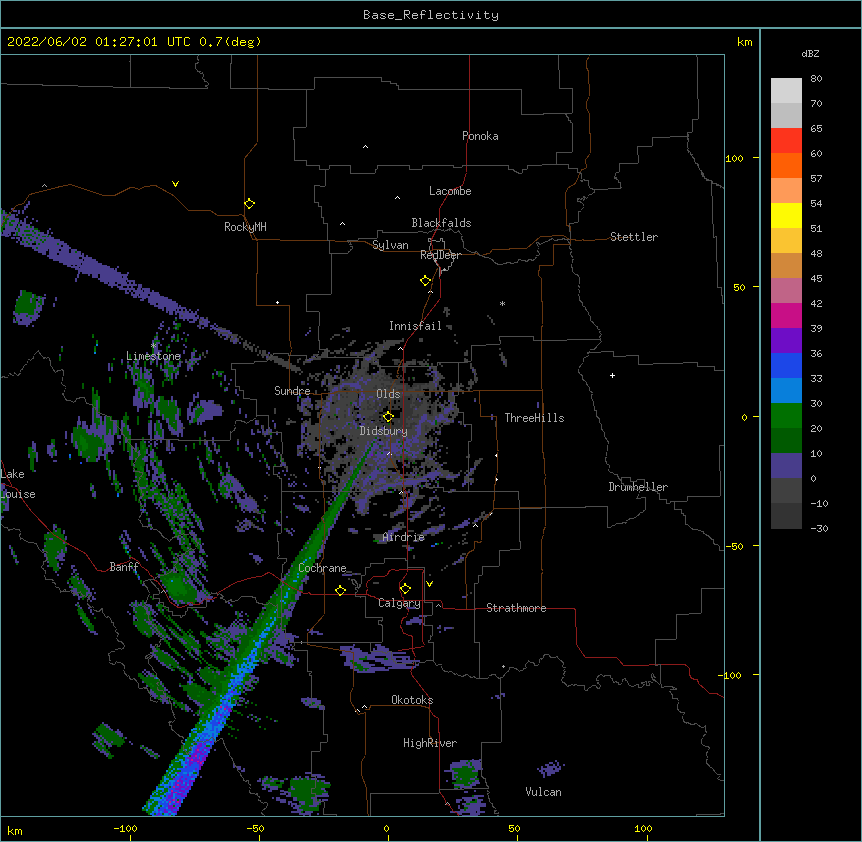
Task: Click the -50 tick on the bottom axis
Action: coord(255,829)
